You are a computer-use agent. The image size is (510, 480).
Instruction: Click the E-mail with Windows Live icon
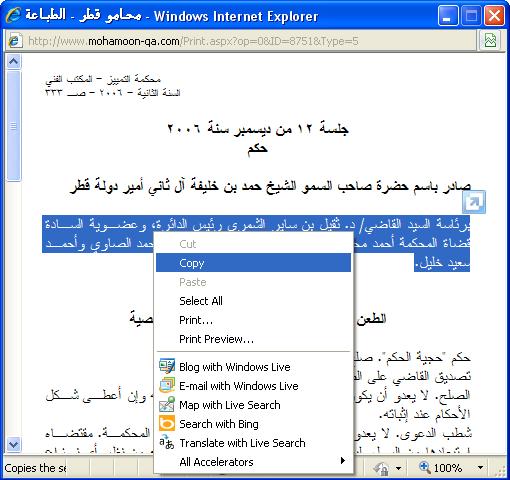(x=167, y=386)
